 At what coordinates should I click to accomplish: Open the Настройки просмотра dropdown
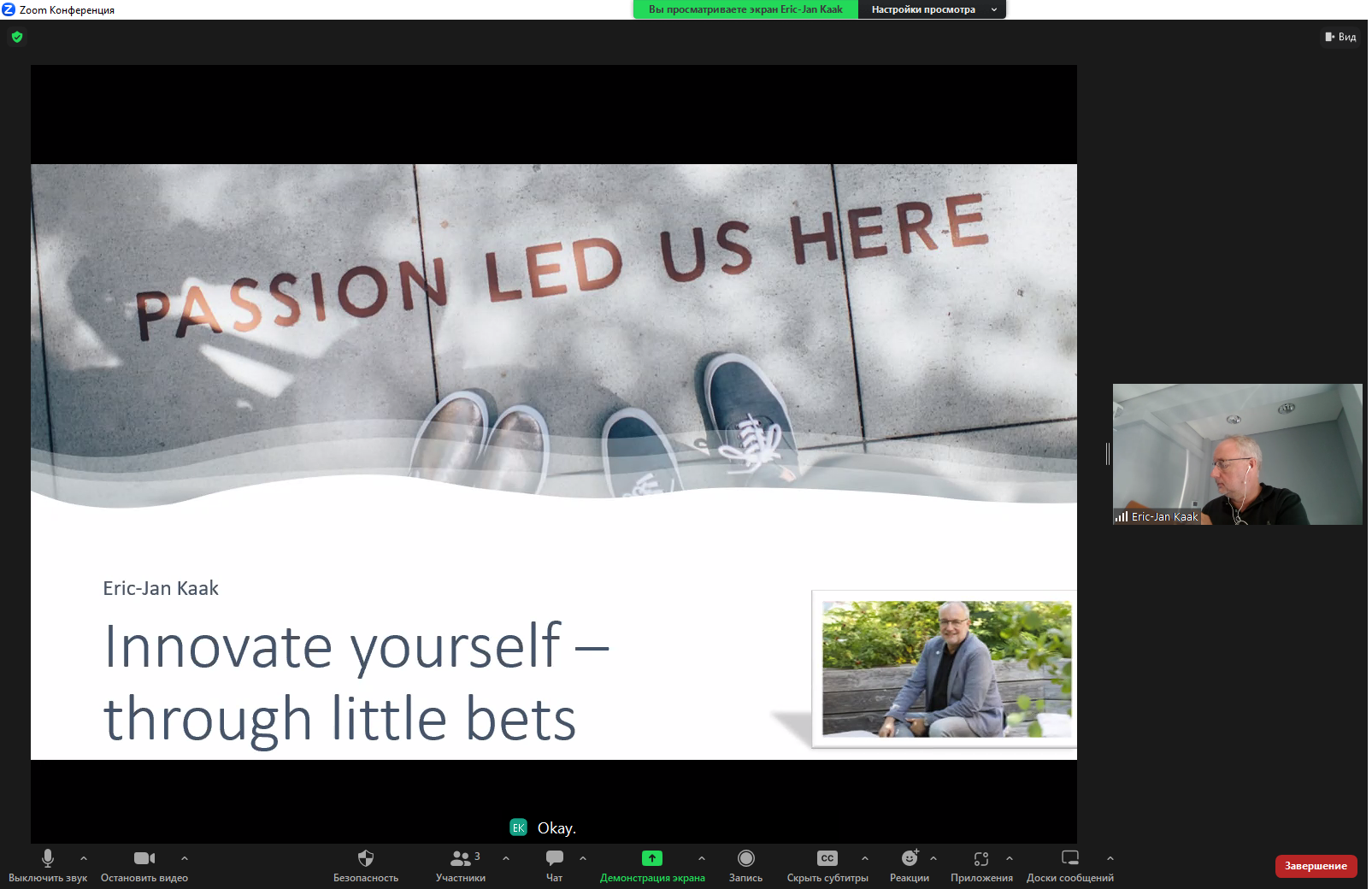pos(932,9)
